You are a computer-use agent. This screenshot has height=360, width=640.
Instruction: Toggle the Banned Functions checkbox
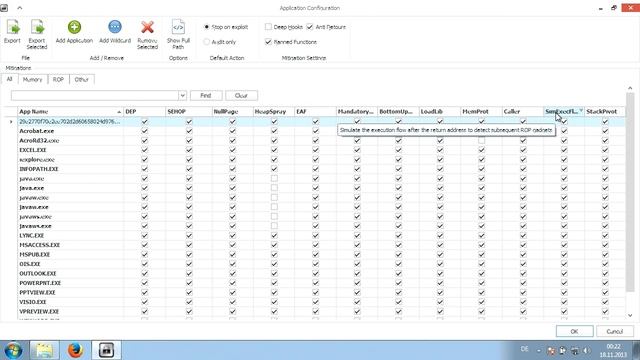coord(268,42)
